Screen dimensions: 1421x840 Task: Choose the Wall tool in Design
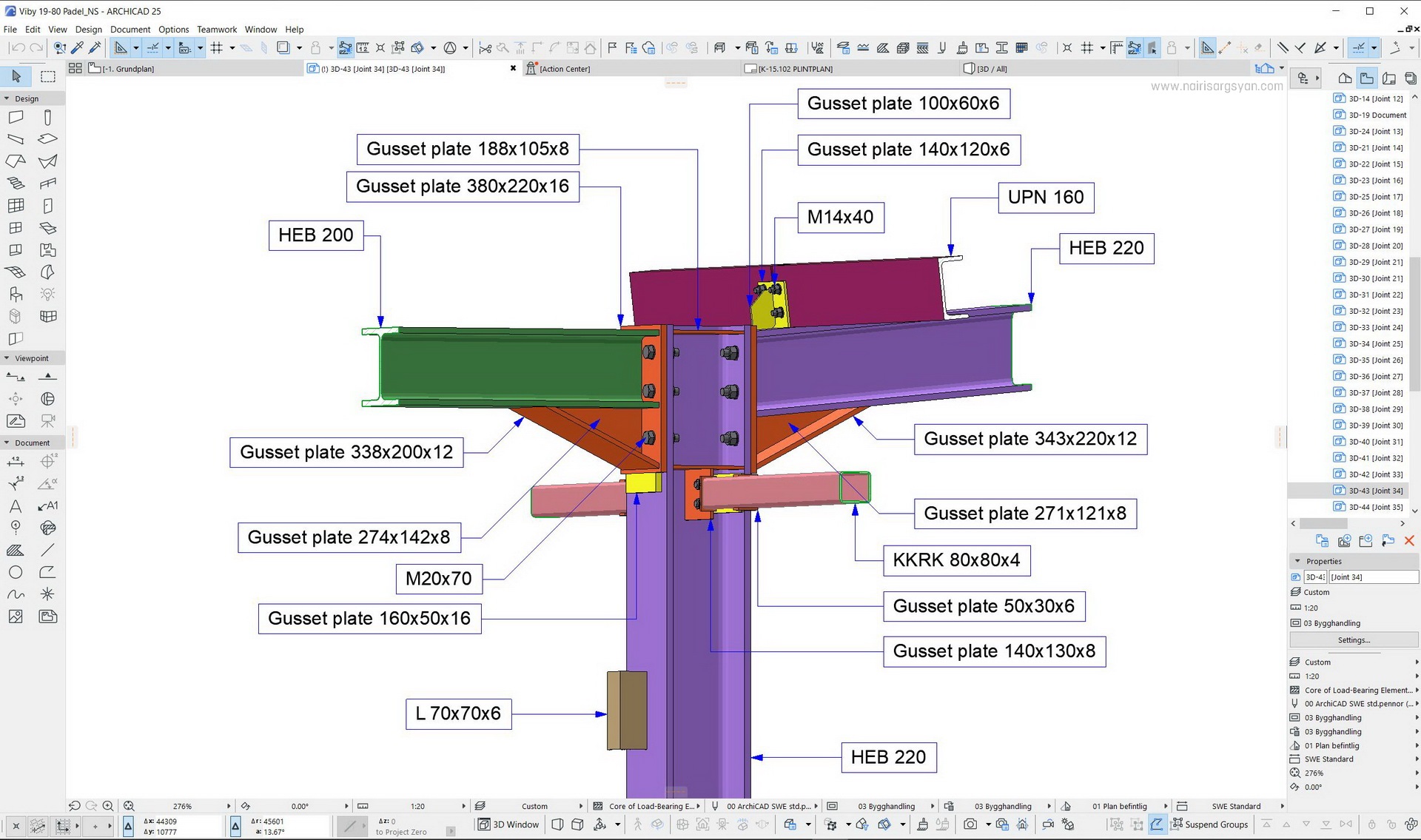tap(16, 117)
